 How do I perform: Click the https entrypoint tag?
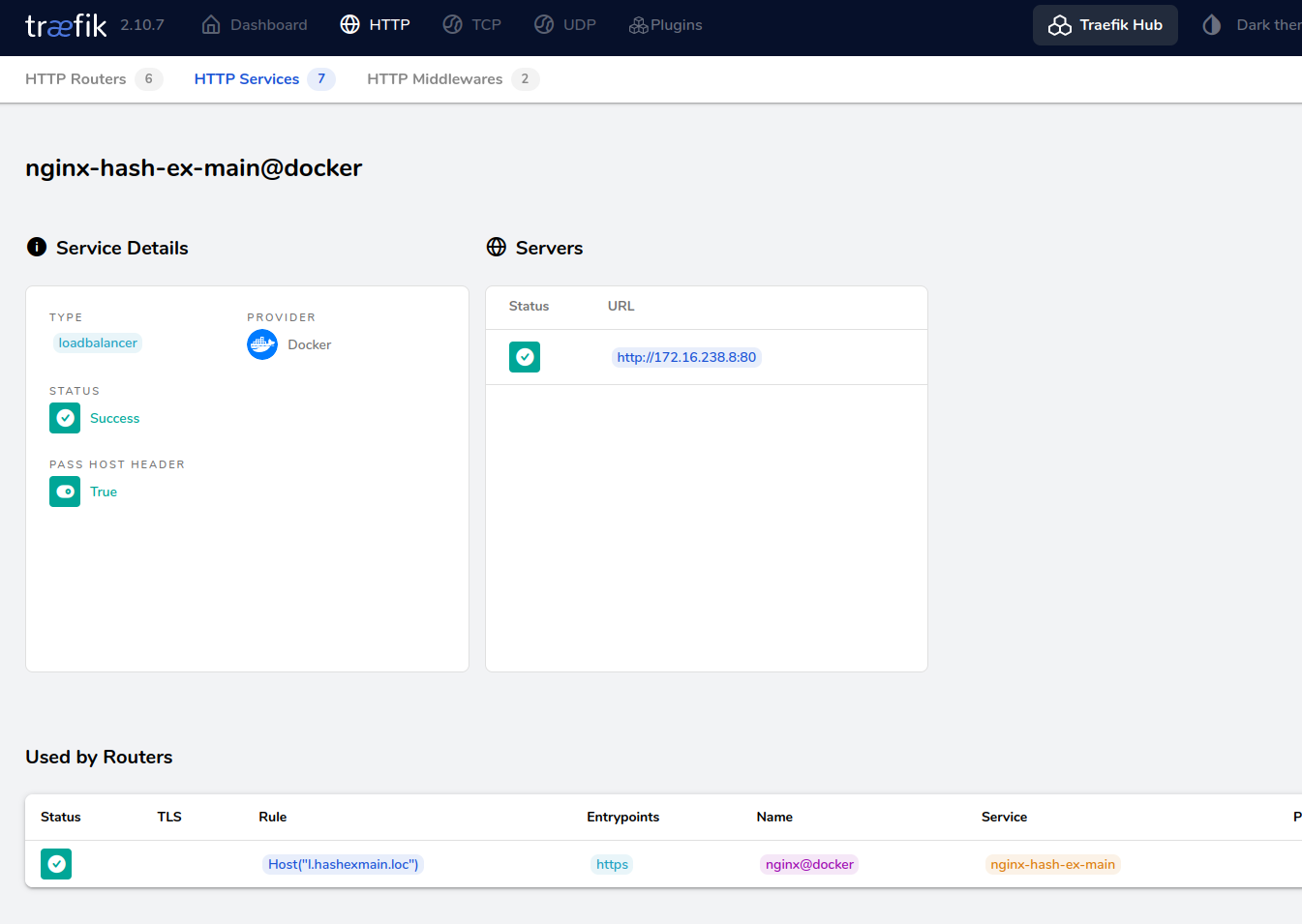[x=612, y=864]
